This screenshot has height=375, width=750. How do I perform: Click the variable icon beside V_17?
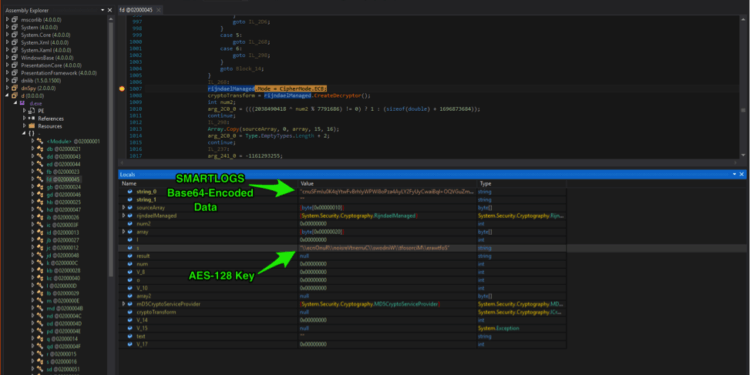(x=130, y=344)
